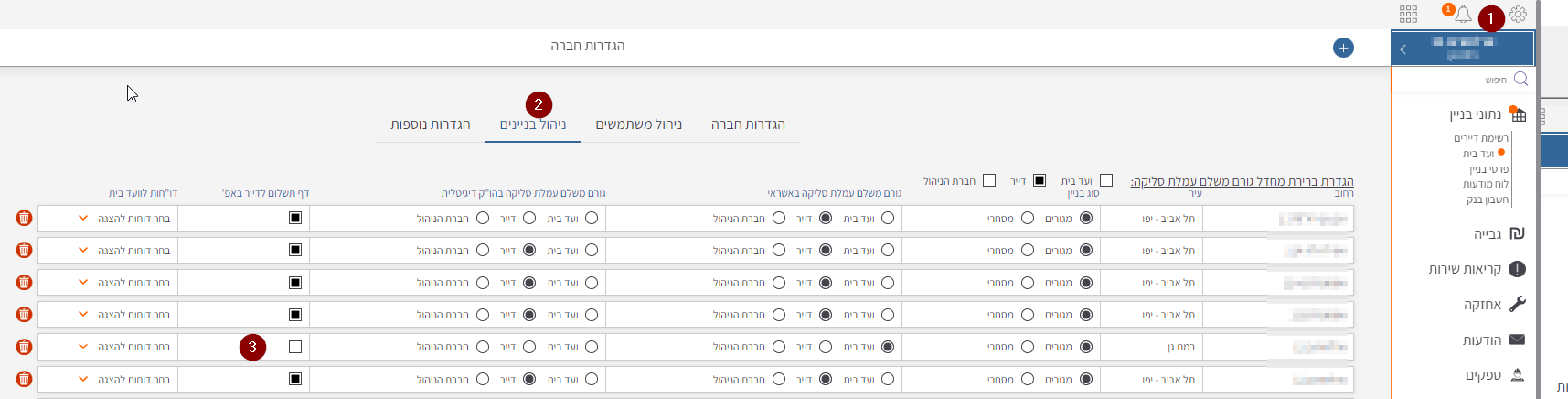Click the חיפוש search field
The image size is (1568, 399).
tap(1463, 80)
